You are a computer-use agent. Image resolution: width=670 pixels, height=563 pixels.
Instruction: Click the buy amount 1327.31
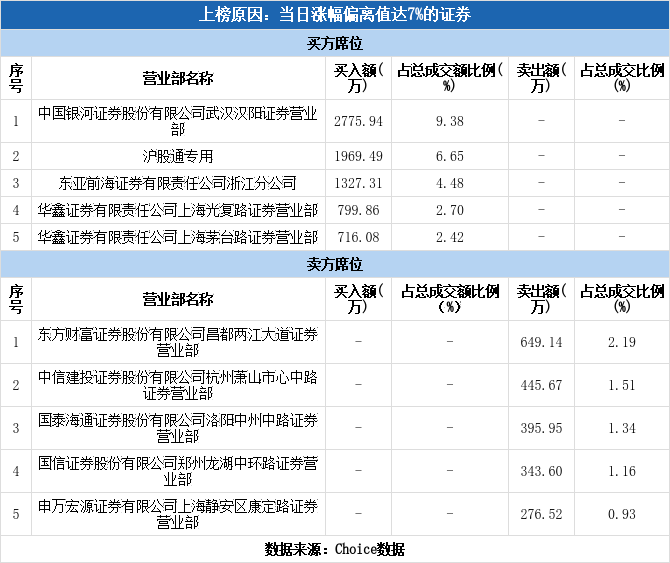click(358, 183)
